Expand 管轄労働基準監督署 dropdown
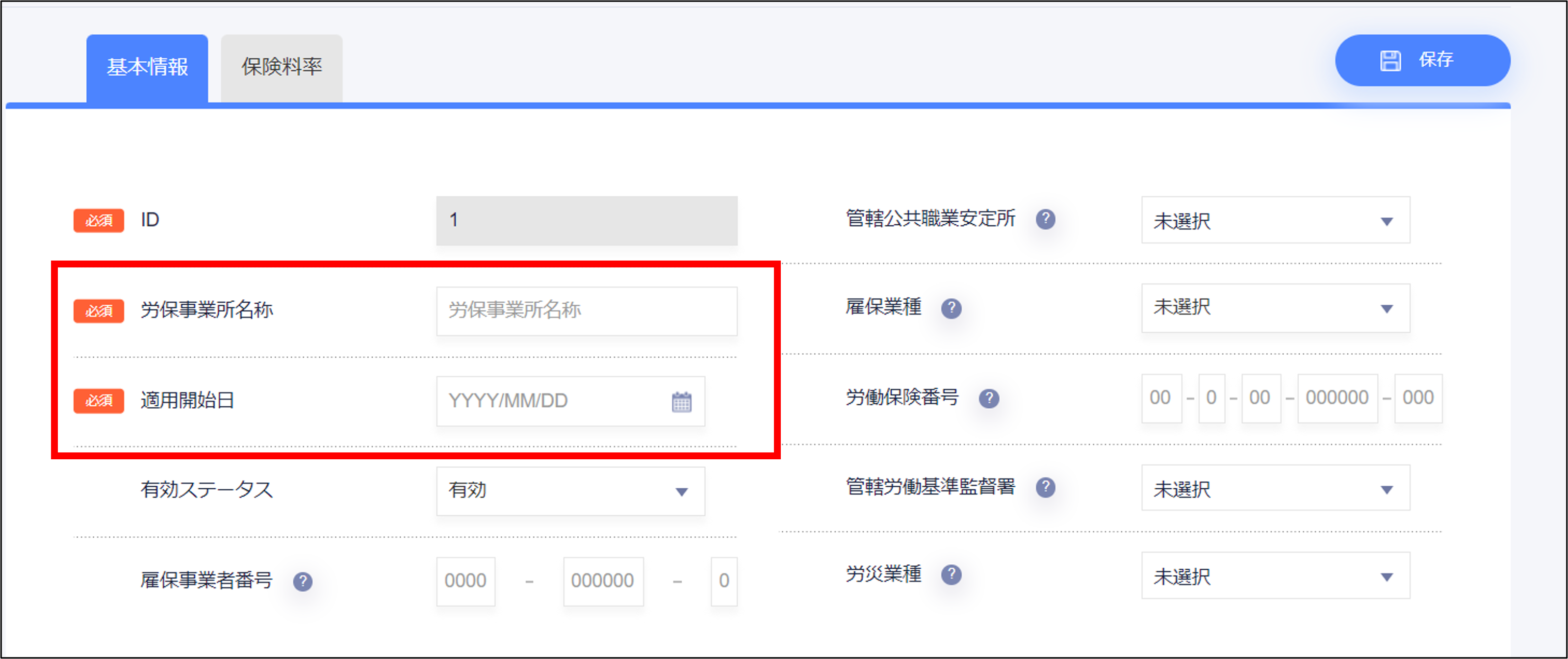 click(1275, 488)
